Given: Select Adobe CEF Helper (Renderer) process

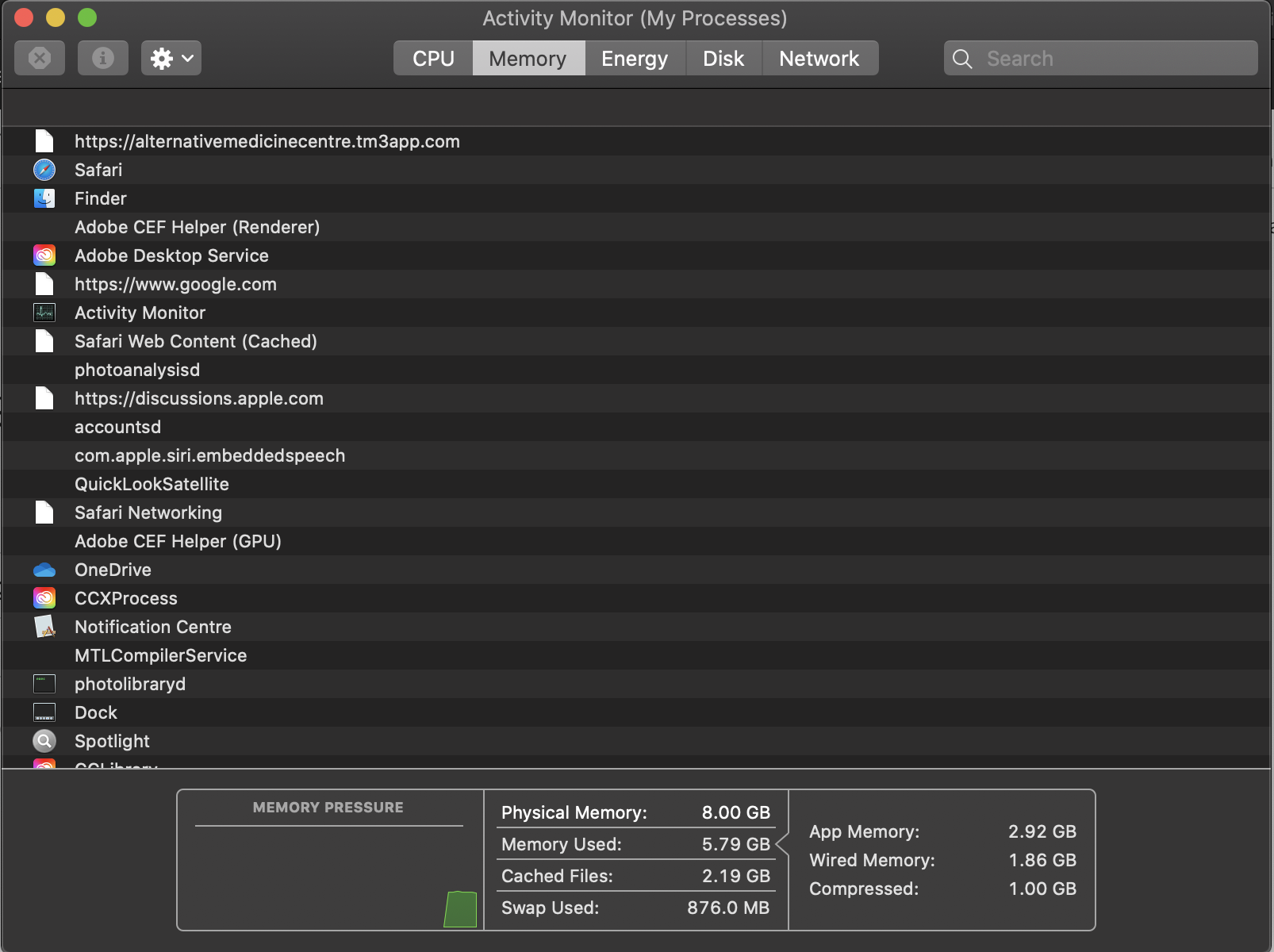Looking at the screenshot, I should coord(198,227).
